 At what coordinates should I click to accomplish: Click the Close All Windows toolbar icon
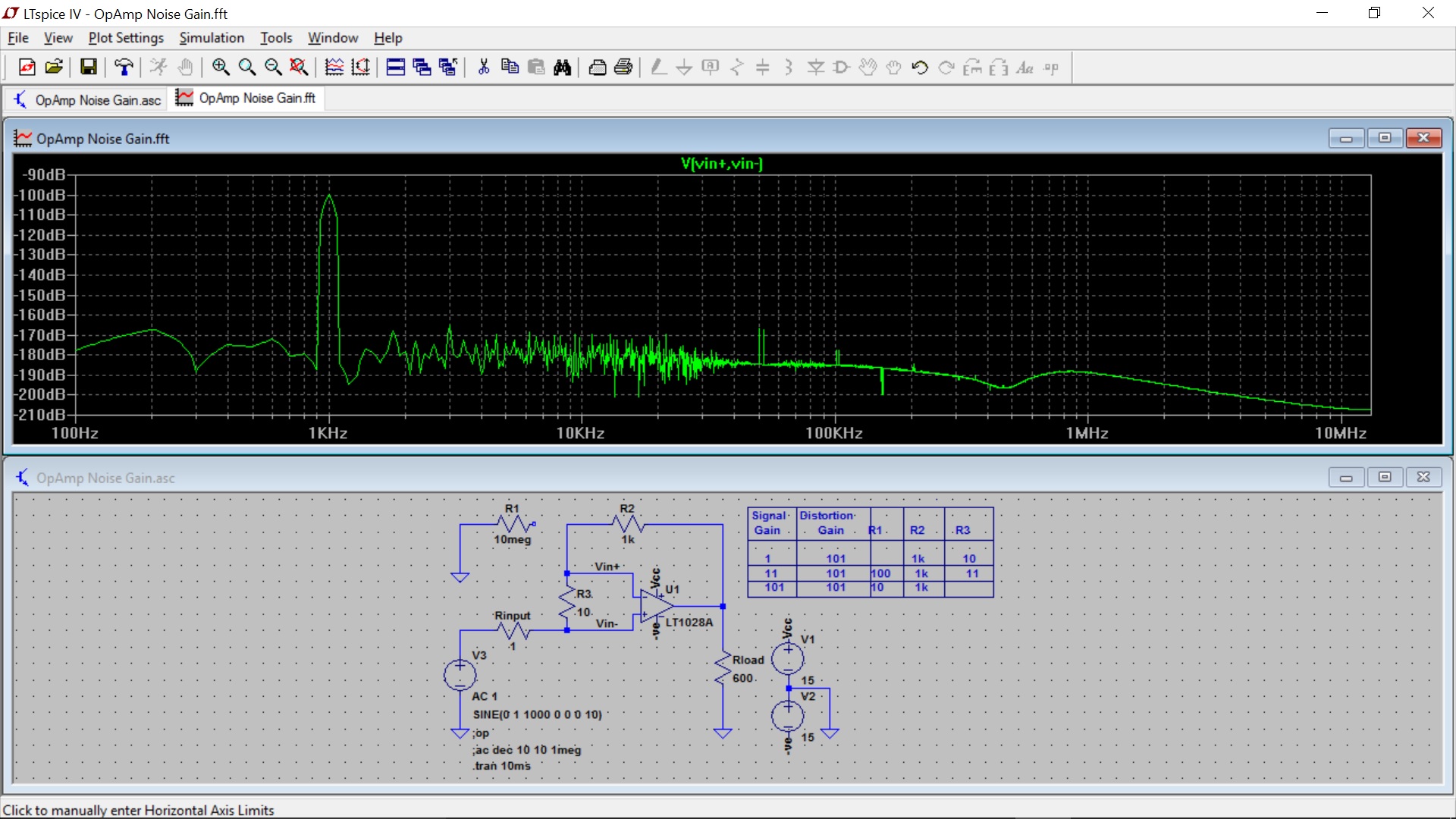point(448,67)
